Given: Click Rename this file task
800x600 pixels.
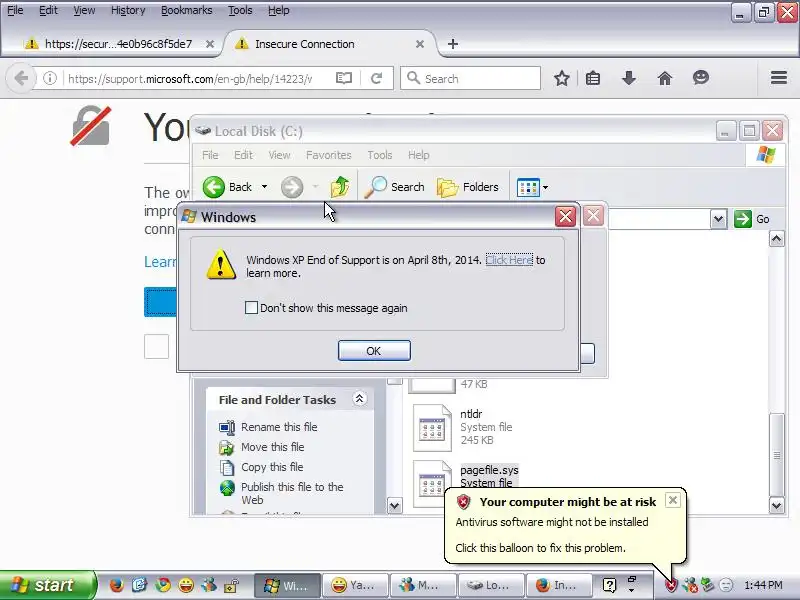Looking at the screenshot, I should click(x=279, y=427).
